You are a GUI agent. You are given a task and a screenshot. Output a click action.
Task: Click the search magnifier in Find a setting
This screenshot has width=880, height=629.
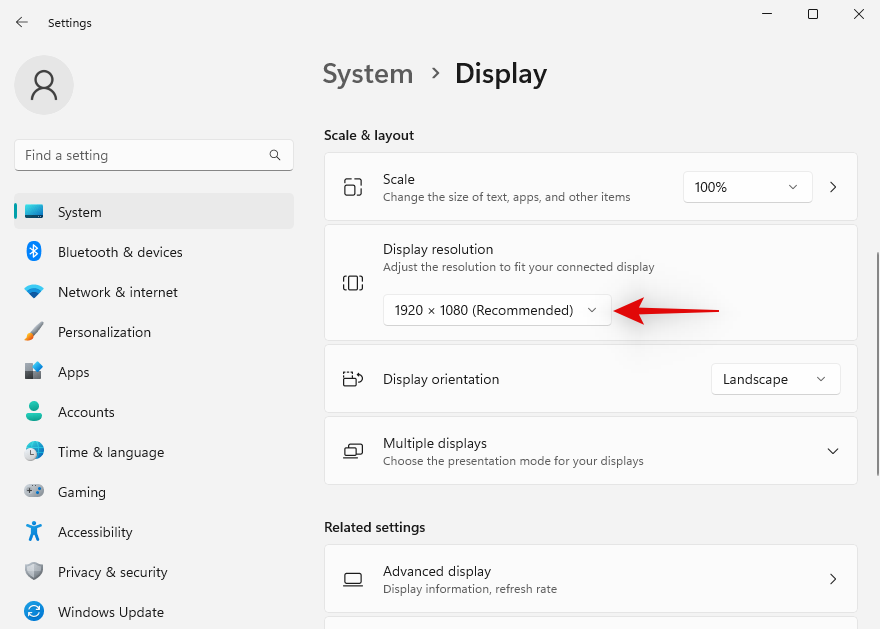[x=274, y=155]
